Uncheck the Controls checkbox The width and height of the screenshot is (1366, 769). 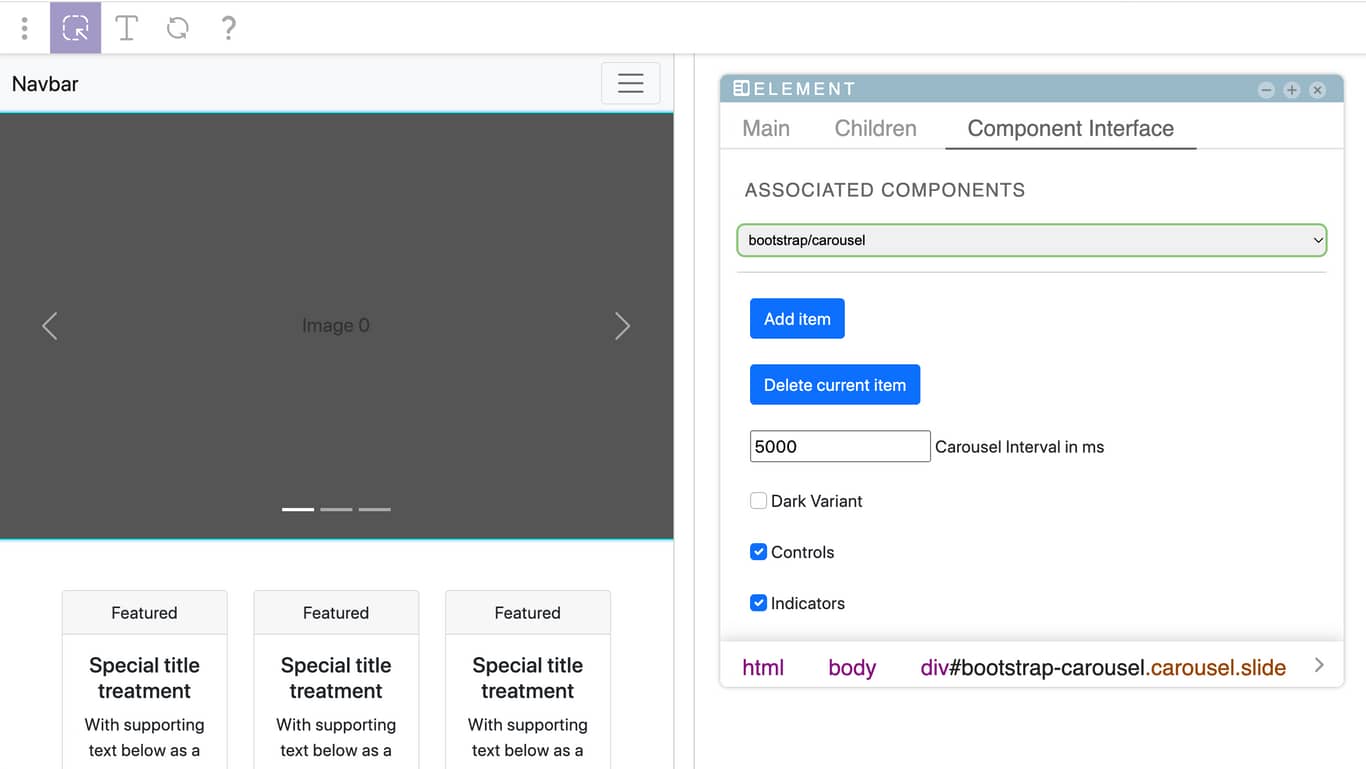point(759,552)
